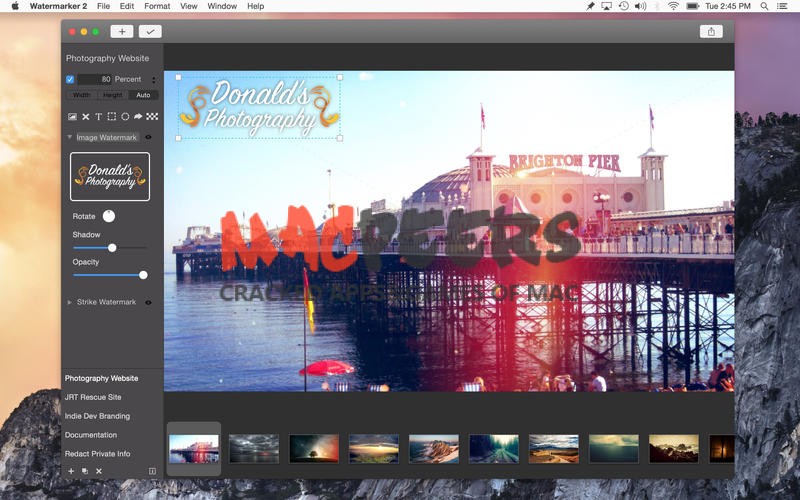The height and width of the screenshot is (500, 800).
Task: Click the Shadow slider
Action: pyautogui.click(x=110, y=248)
